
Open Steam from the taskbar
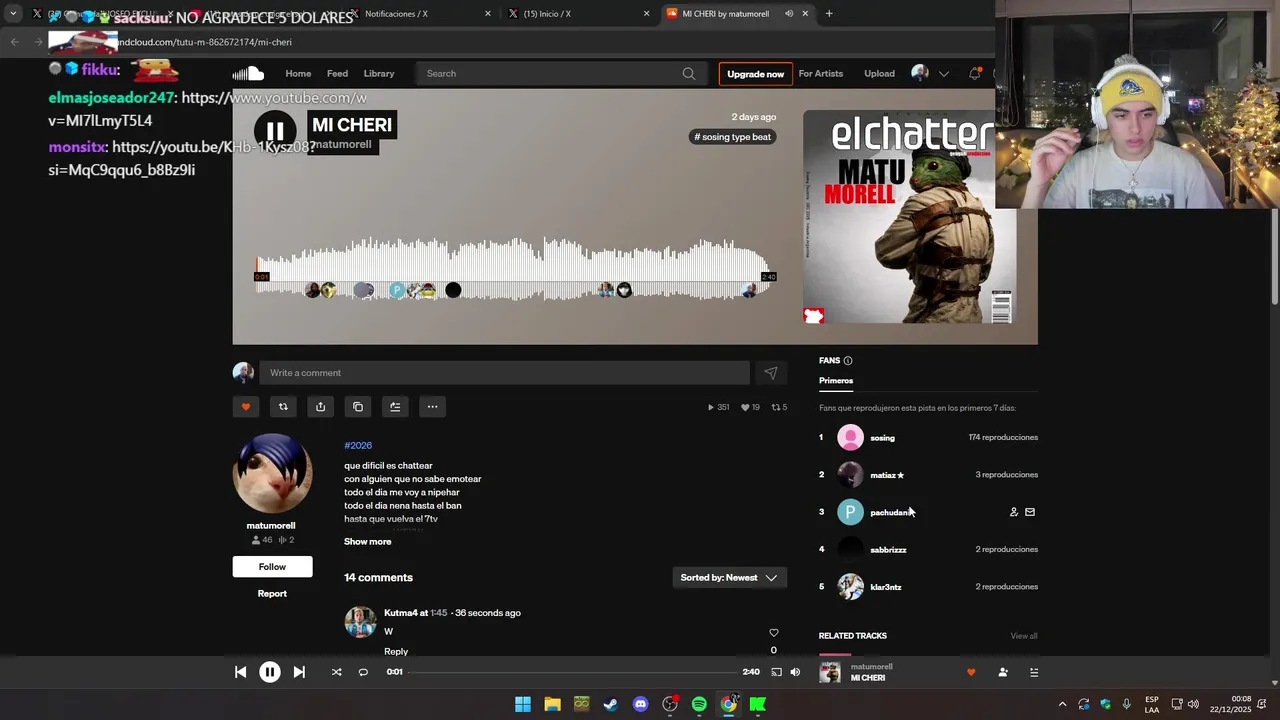[x=611, y=704]
